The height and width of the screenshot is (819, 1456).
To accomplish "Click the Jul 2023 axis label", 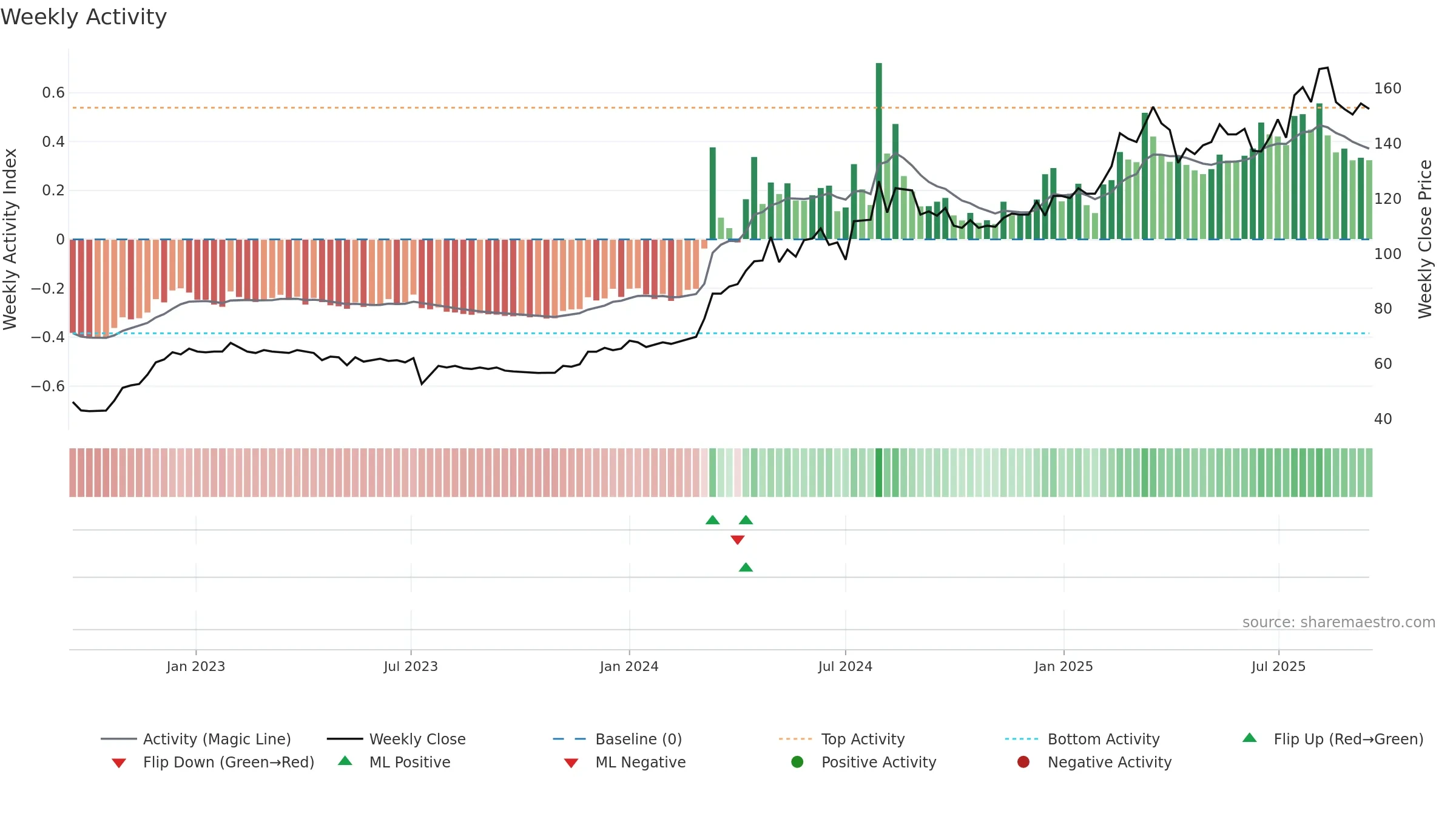I will tap(411, 667).
